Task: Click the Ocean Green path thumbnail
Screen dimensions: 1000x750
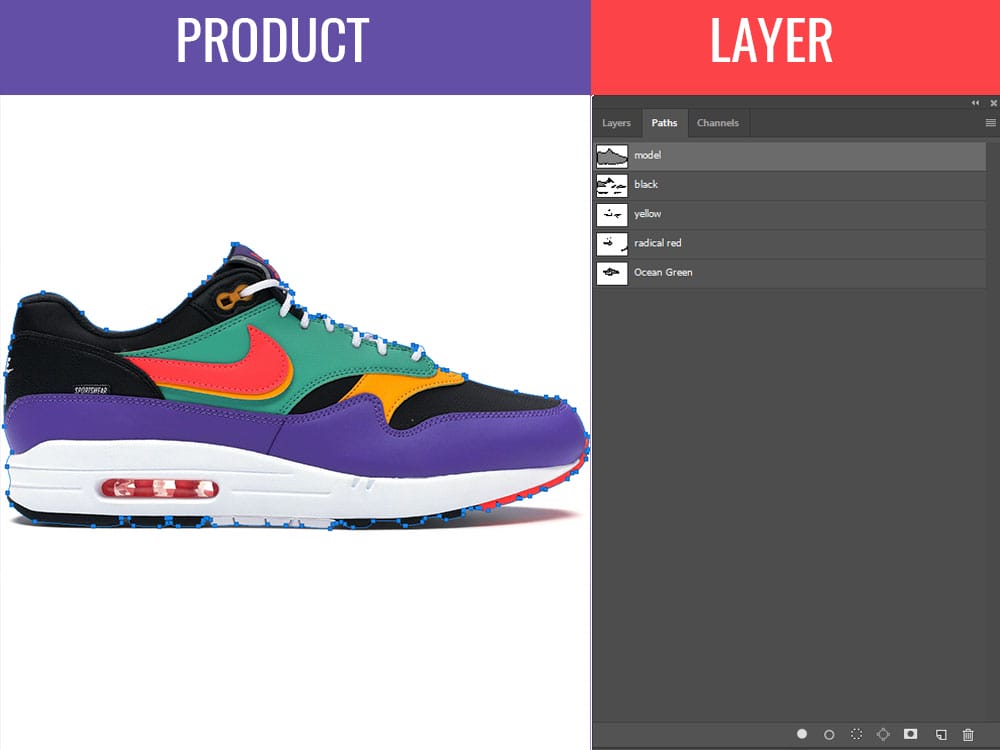Action: tap(612, 274)
